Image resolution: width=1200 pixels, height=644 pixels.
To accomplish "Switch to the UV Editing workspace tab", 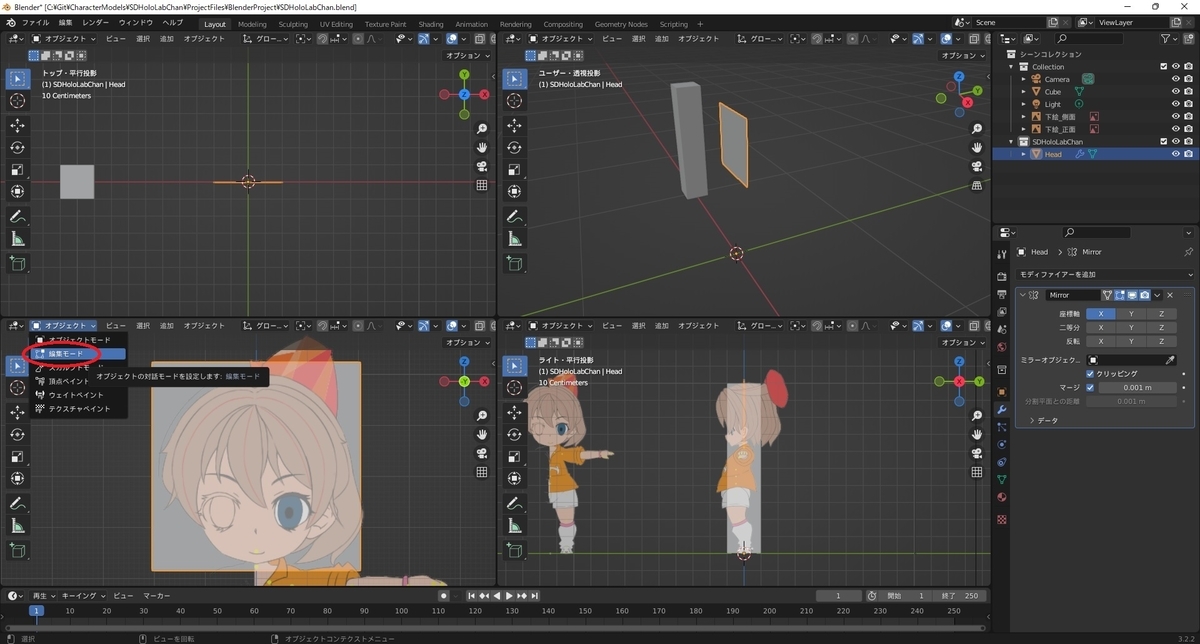I will (336, 24).
